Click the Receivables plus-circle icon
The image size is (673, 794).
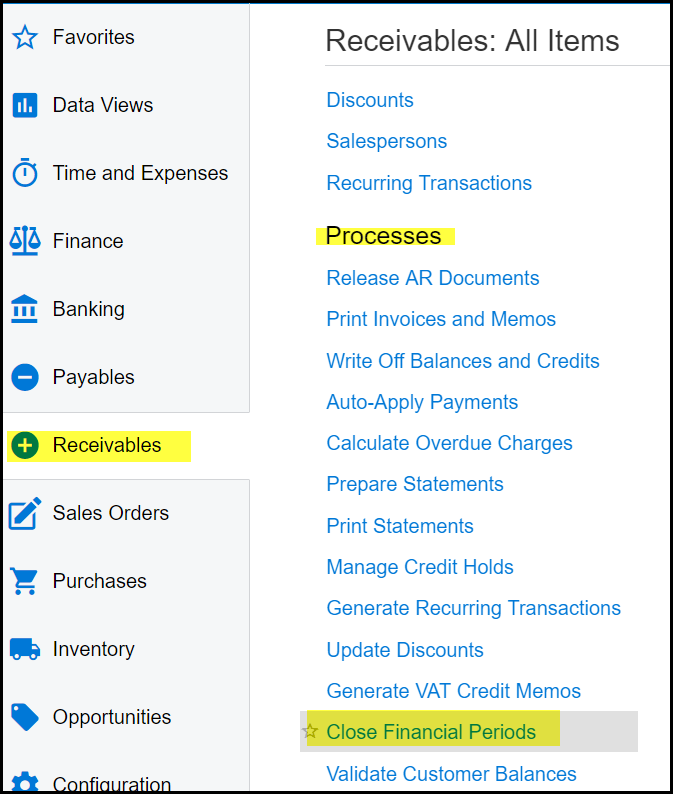pyautogui.click(x=25, y=445)
